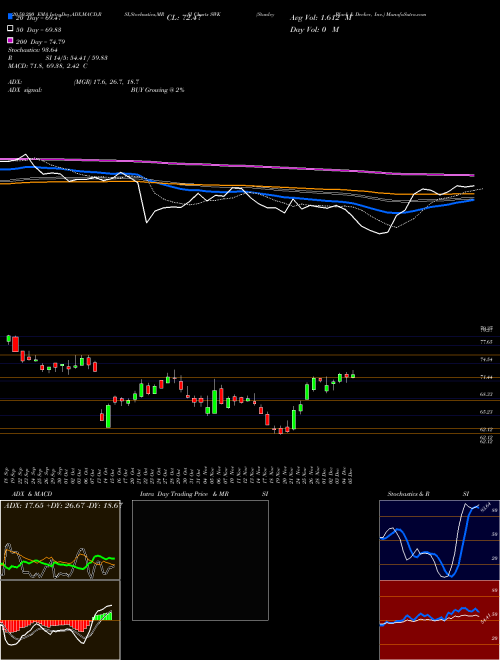This screenshot has height=660, width=500.
Task: Click the 74.54 price axis label
Action: pos(486,359)
